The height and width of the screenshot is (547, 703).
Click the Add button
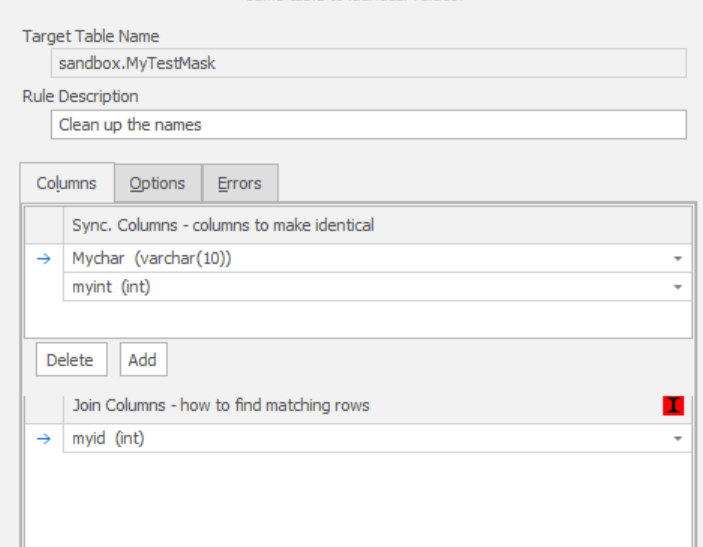click(x=143, y=360)
